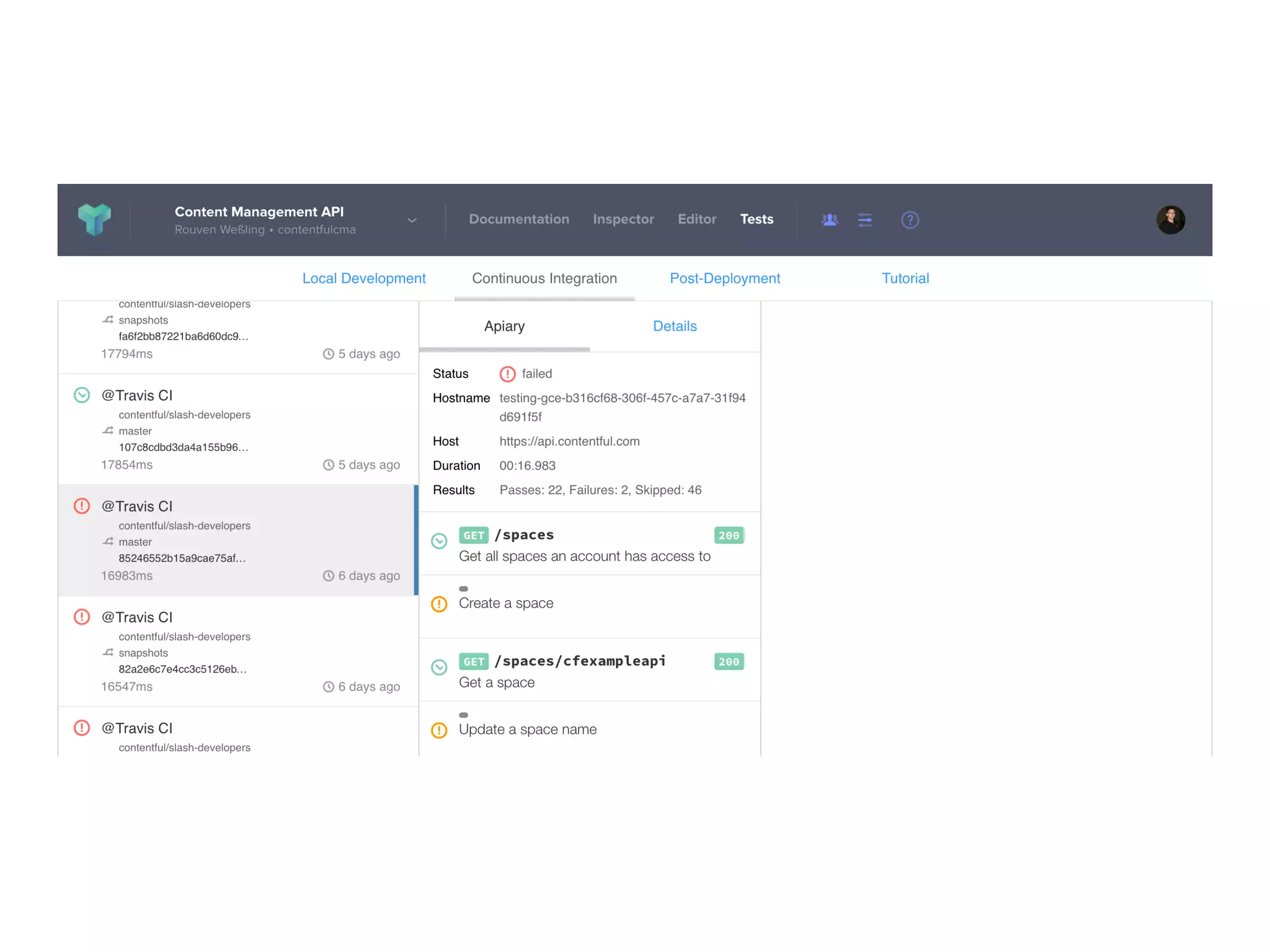
Task: Open the Post-Deployment tab
Action: click(724, 278)
